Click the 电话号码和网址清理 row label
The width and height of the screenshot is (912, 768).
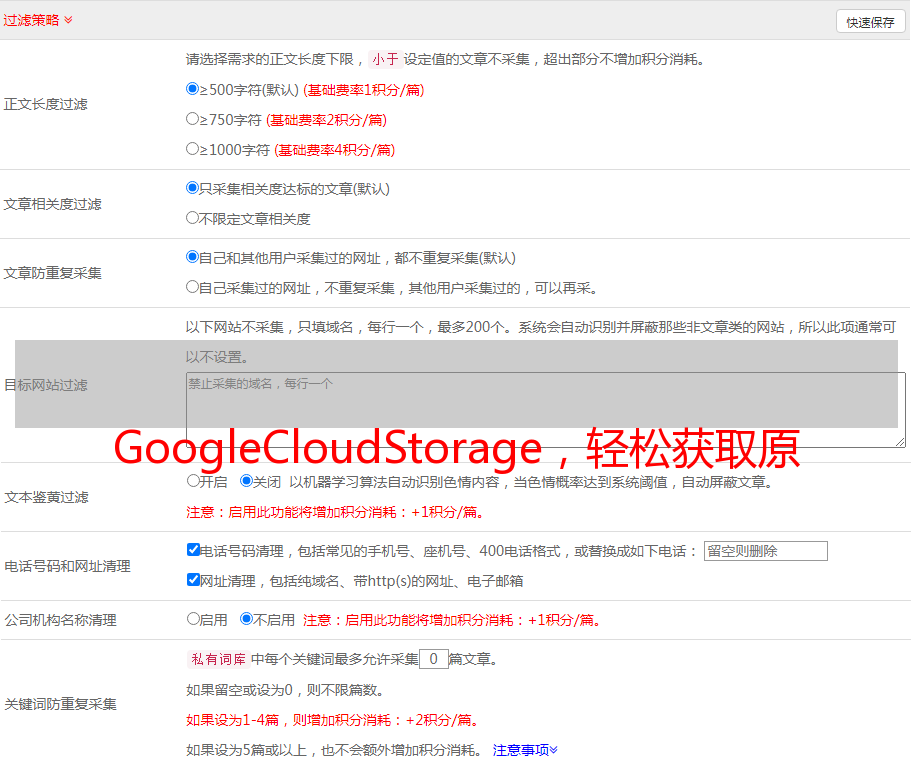coord(67,566)
